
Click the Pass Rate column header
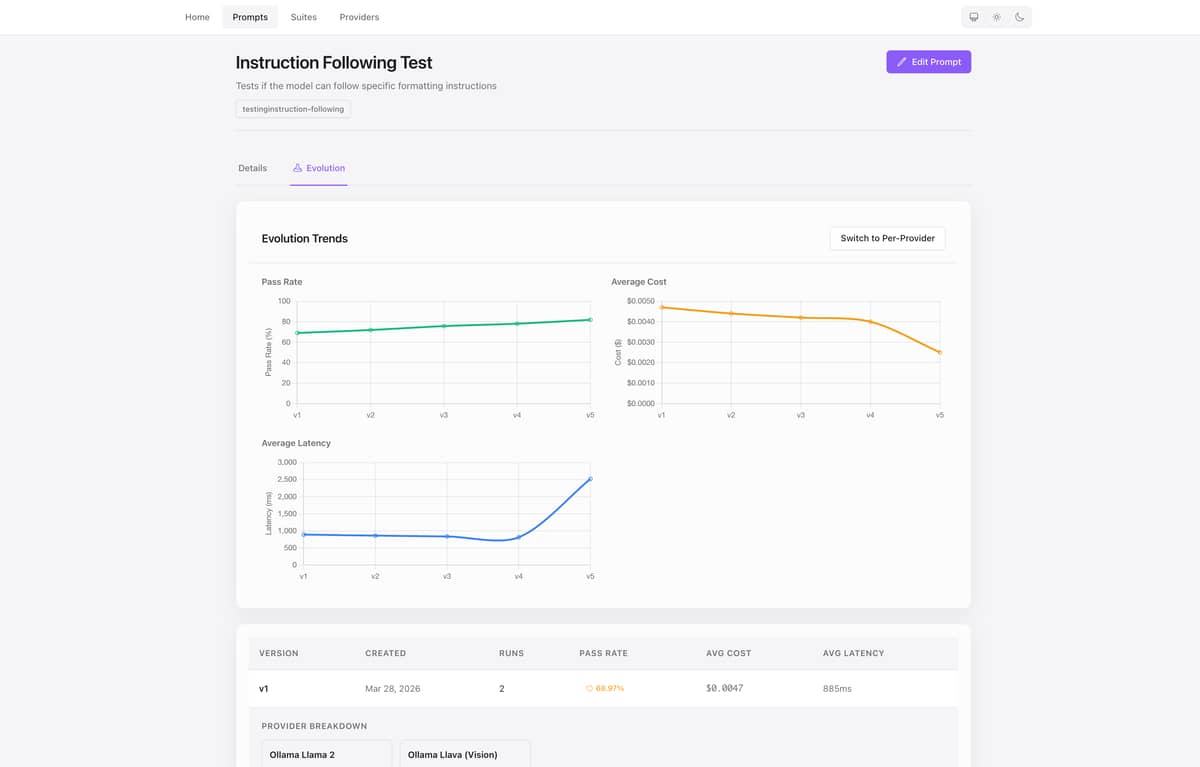(x=603, y=653)
